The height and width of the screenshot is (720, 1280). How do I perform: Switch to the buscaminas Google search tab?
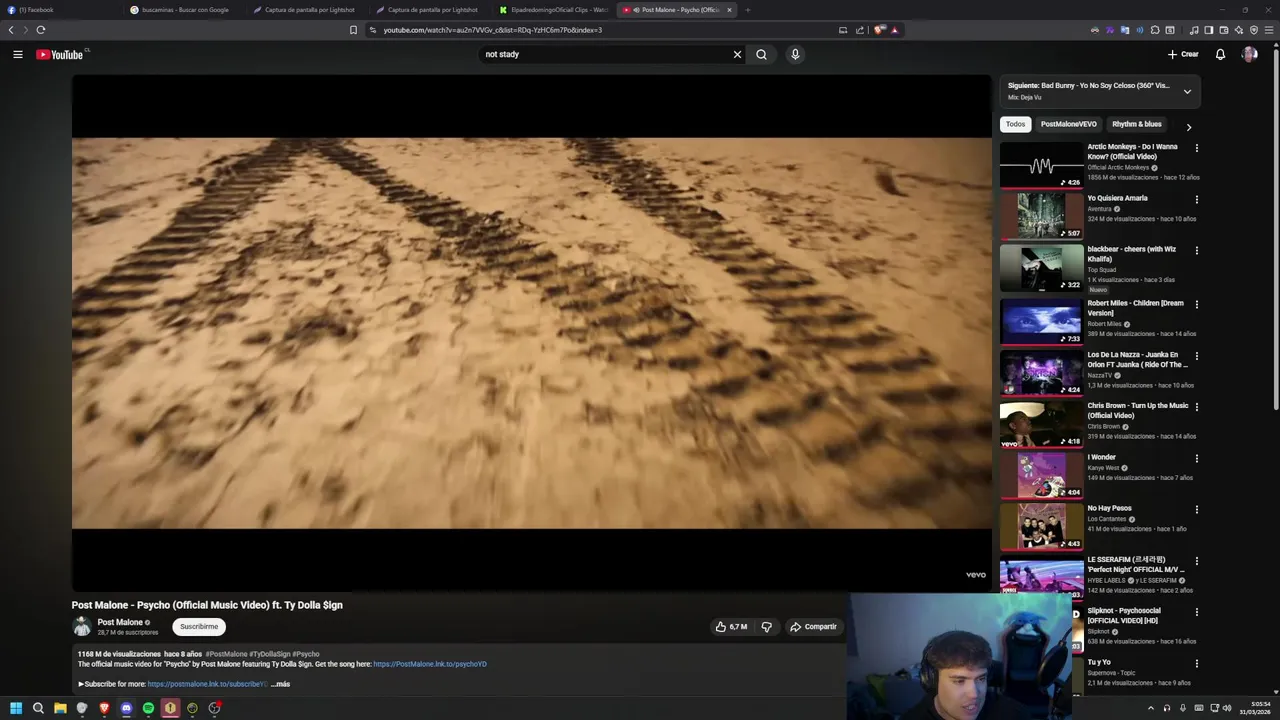184,10
